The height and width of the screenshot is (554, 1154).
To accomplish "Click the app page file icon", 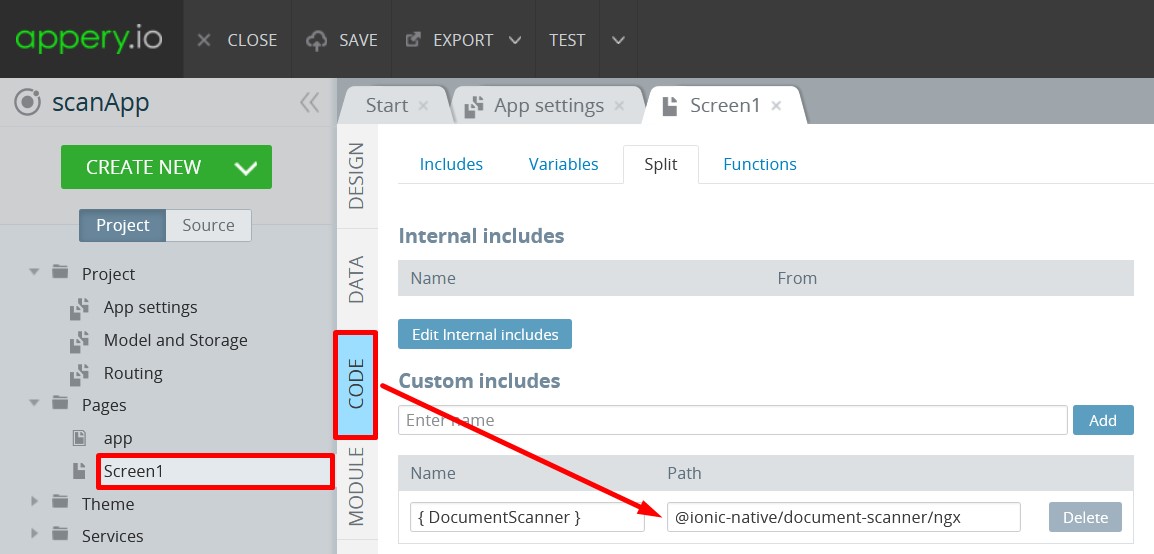I will click(x=79, y=438).
